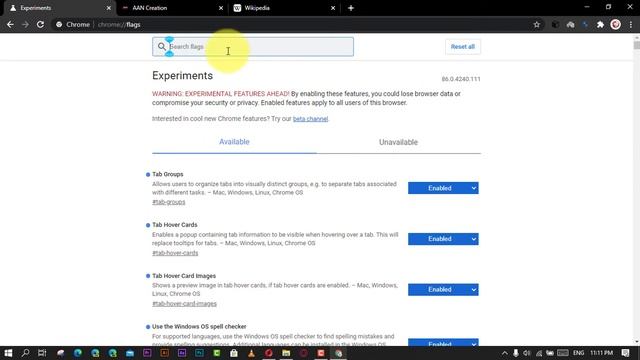Viewport: 640px width, 360px height.
Task: Click the version number 86.0.4240.111
Action: pos(461,79)
